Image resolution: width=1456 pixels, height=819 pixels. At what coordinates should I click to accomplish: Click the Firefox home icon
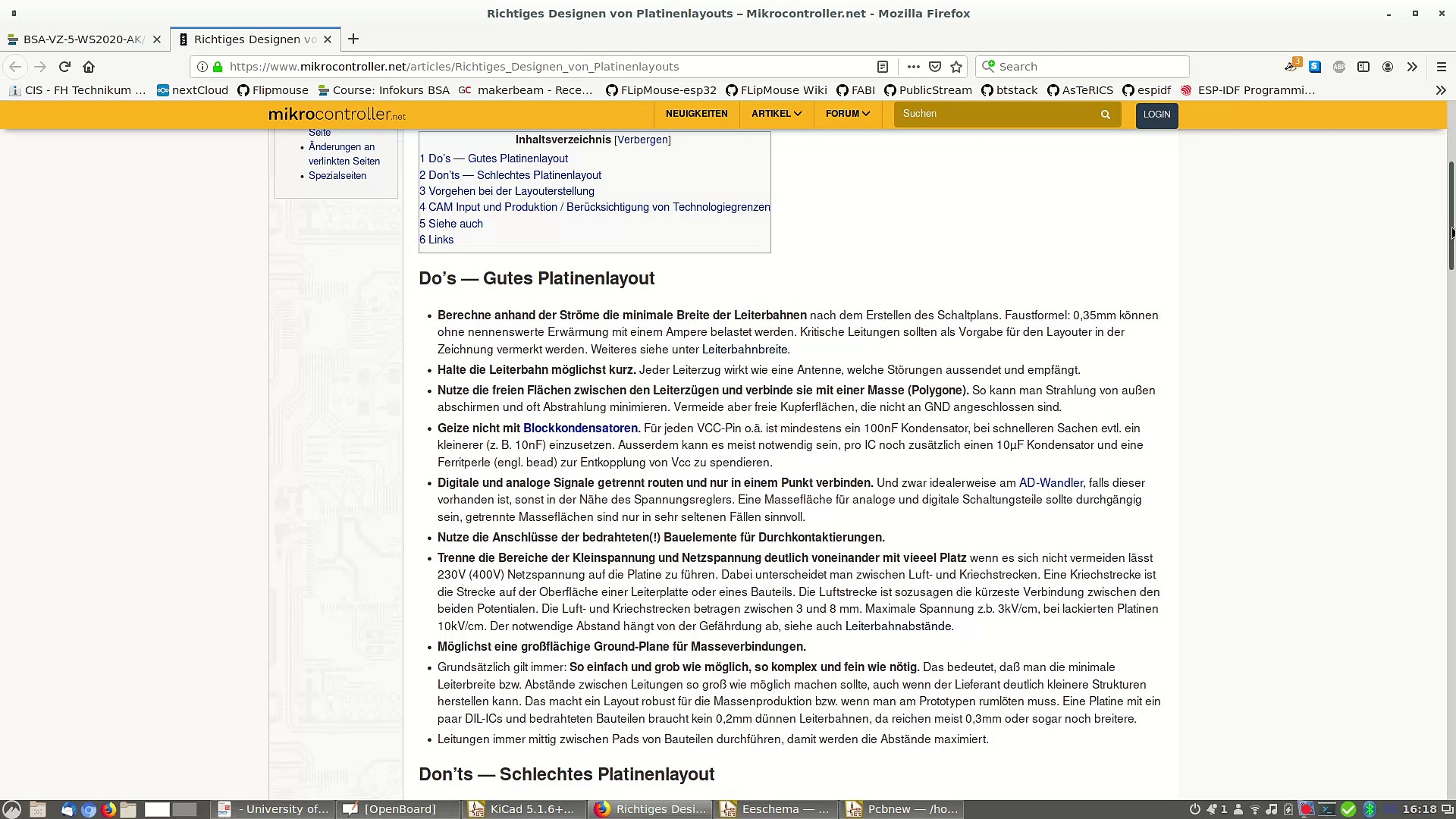click(89, 67)
